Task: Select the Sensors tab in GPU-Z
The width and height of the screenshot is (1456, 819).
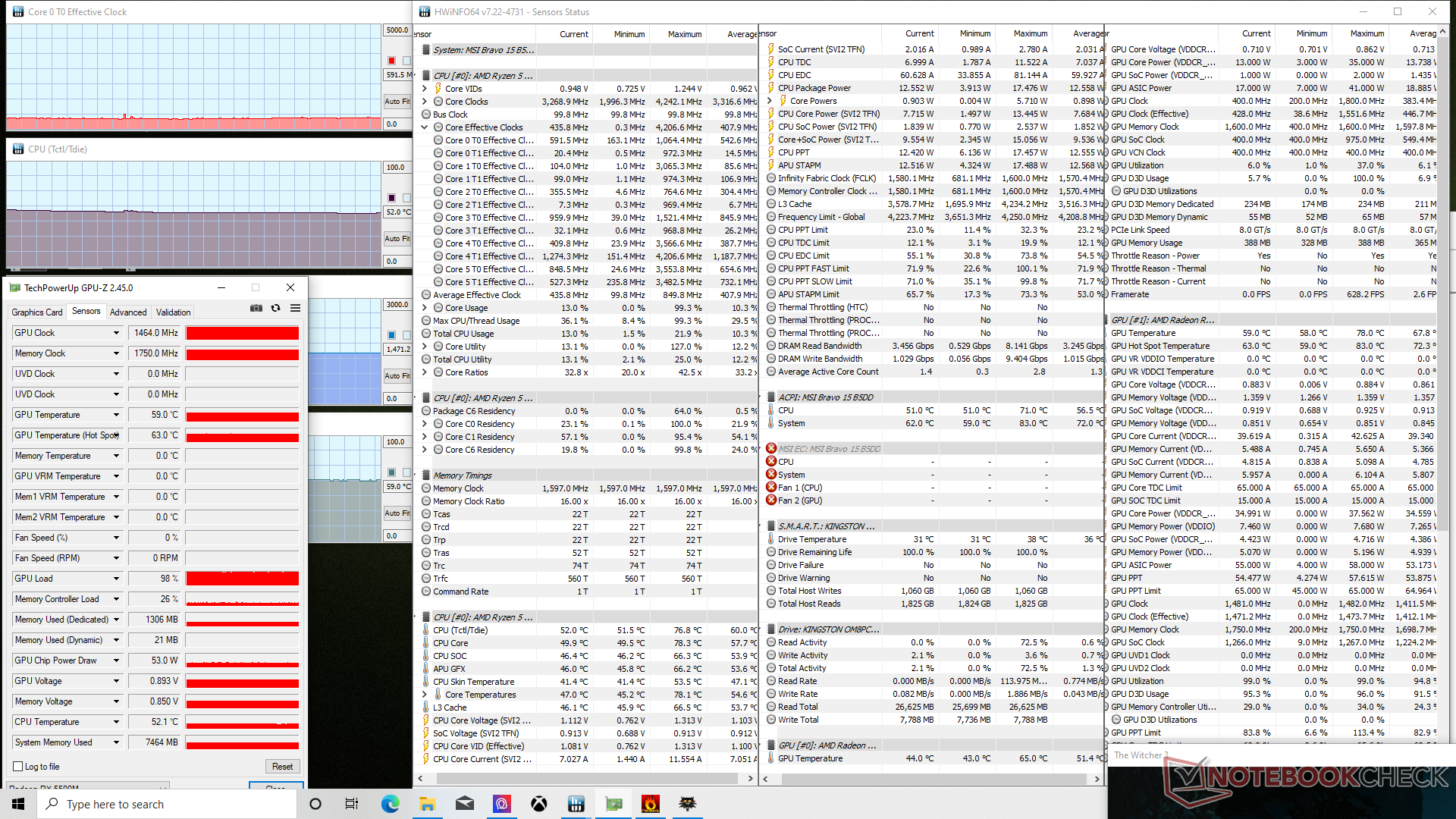Action: tap(86, 311)
